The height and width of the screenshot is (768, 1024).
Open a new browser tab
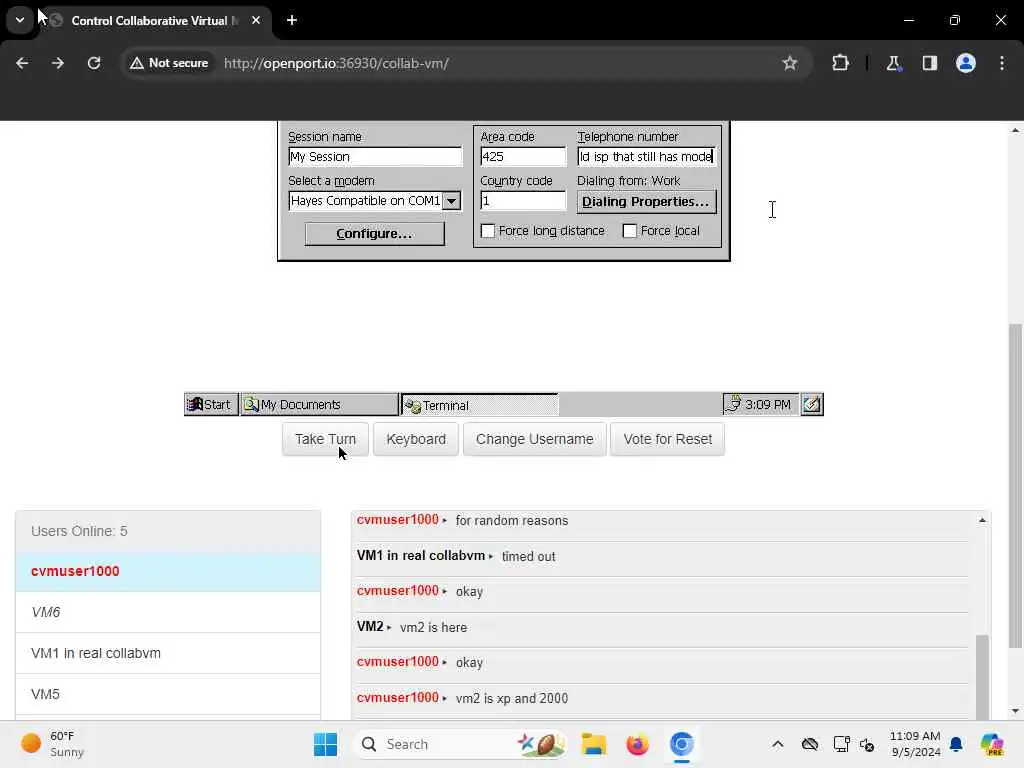[292, 20]
